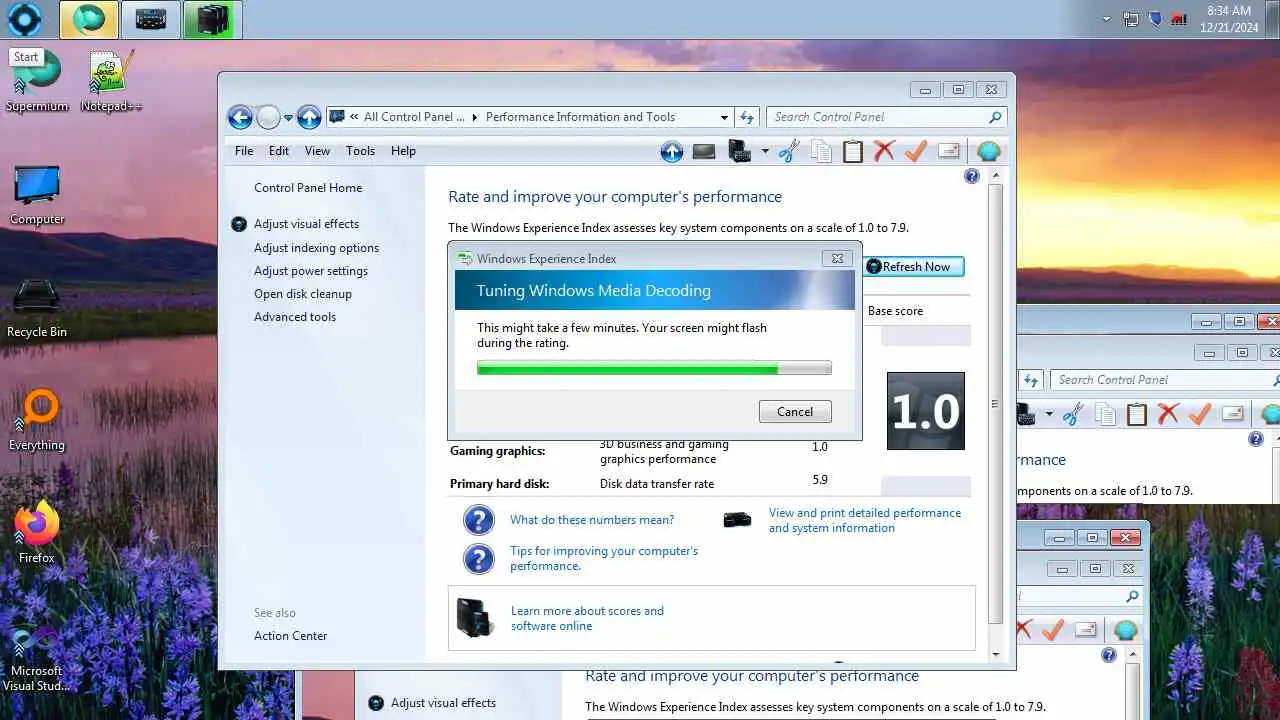Viewport: 1280px width, 720px height.
Task: Expand the address bar history dropdown
Action: [724, 117]
